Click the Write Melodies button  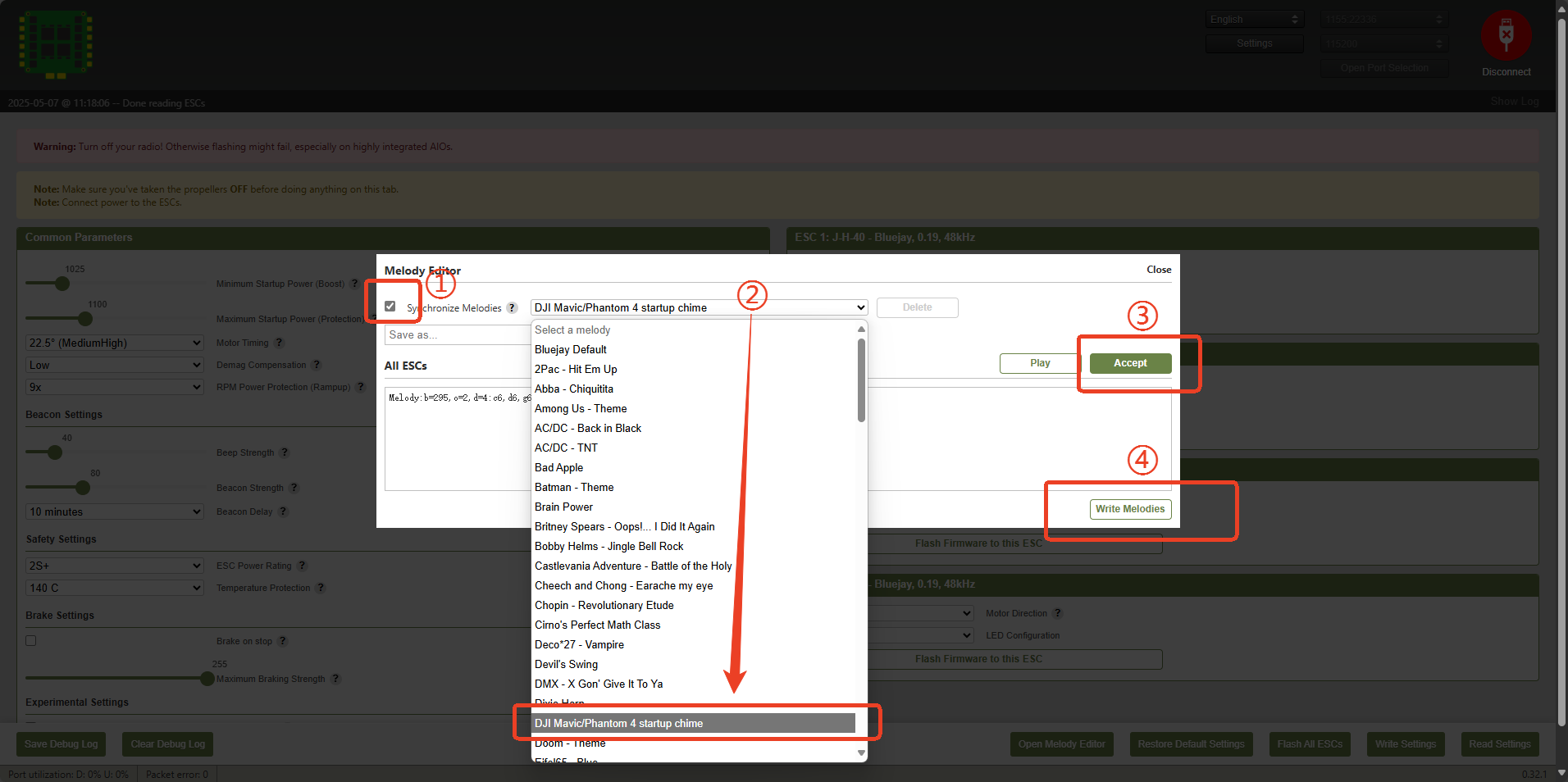click(1130, 509)
